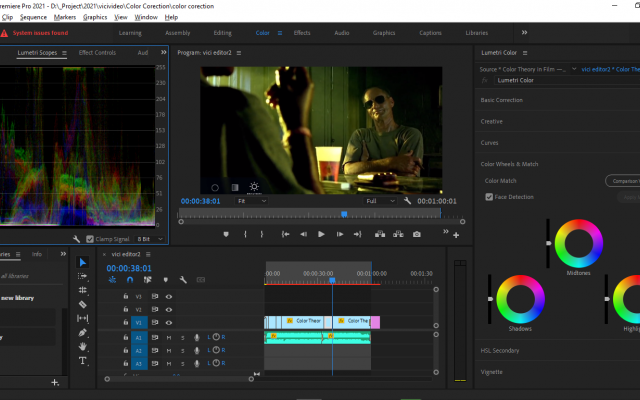Image resolution: width=640 pixels, height=400 pixels.
Task: Select the Hand tool
Action: [82, 347]
